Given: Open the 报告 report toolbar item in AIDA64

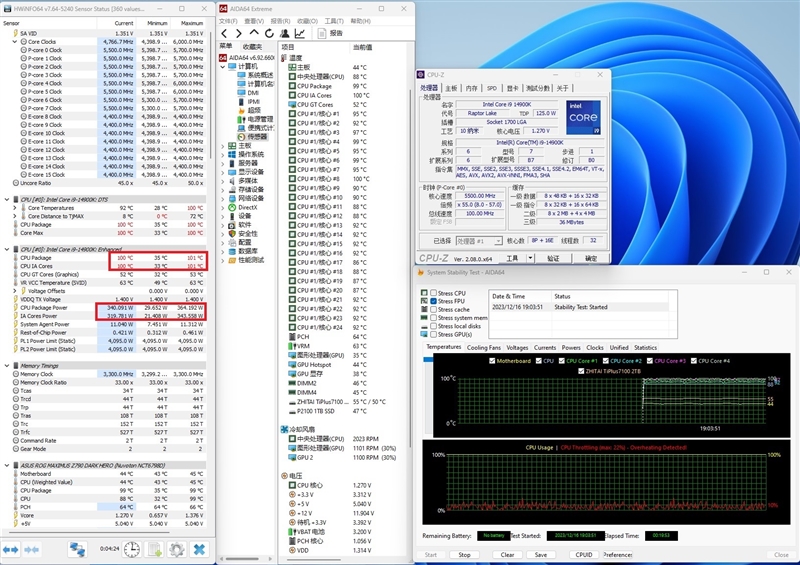Looking at the screenshot, I should 330,33.
